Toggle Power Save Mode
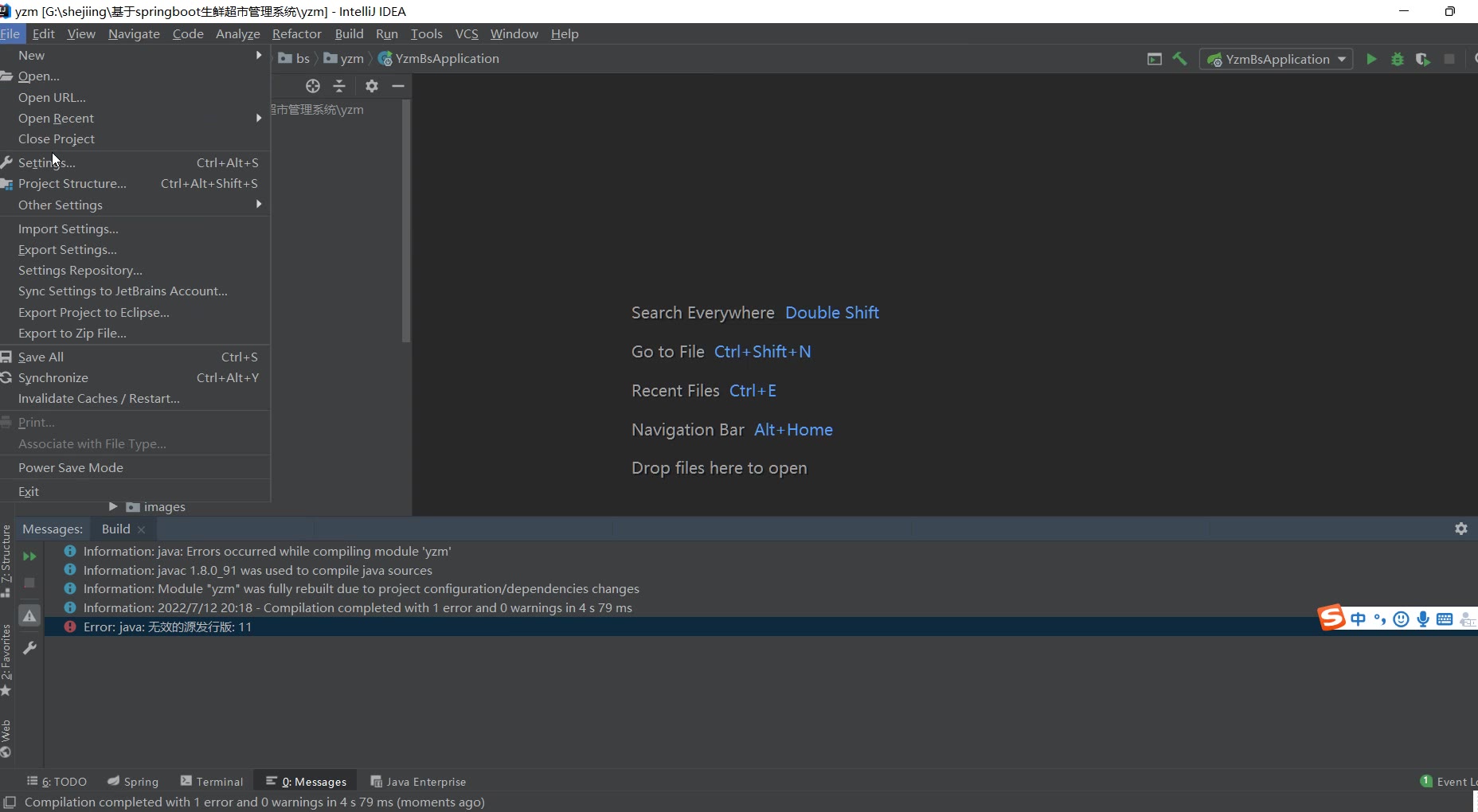Viewport: 1478px width, 812px height. coord(135,467)
